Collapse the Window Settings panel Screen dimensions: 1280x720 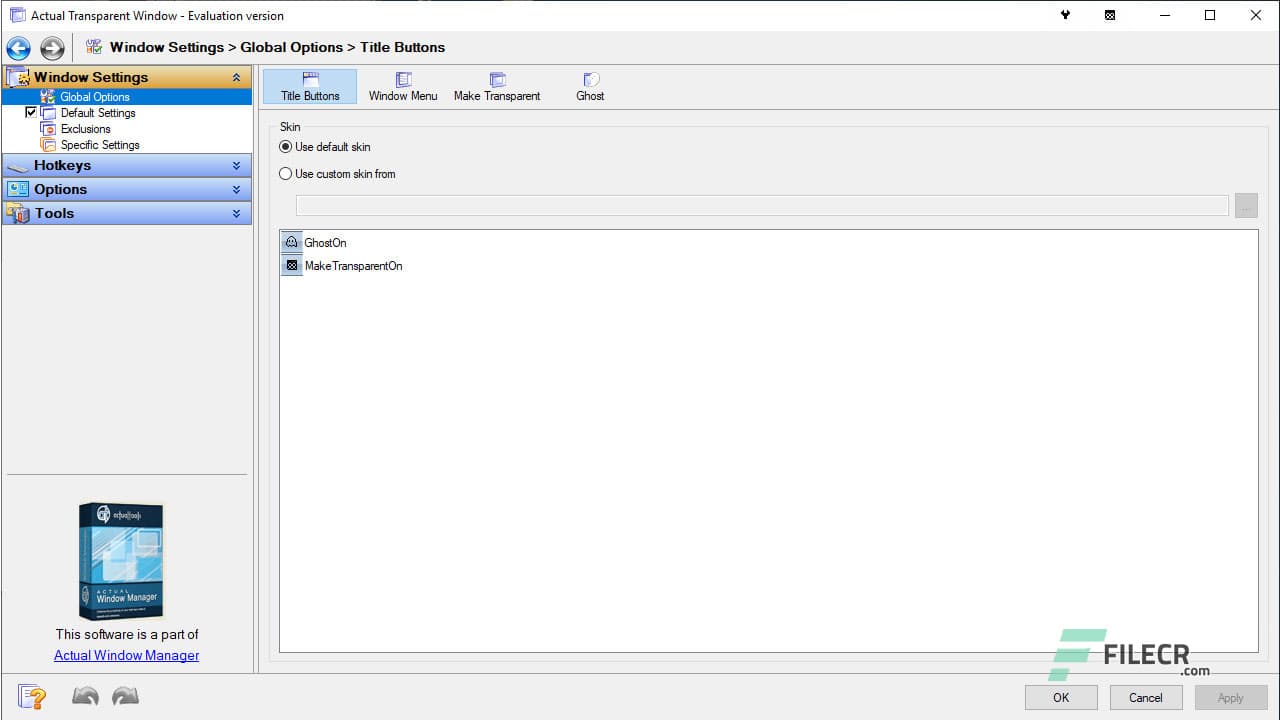click(237, 77)
